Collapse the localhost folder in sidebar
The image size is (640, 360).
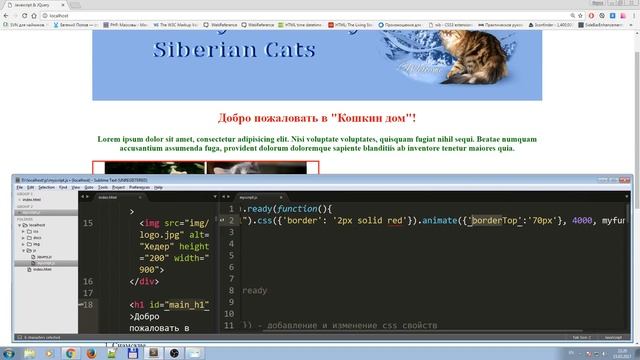19,225
